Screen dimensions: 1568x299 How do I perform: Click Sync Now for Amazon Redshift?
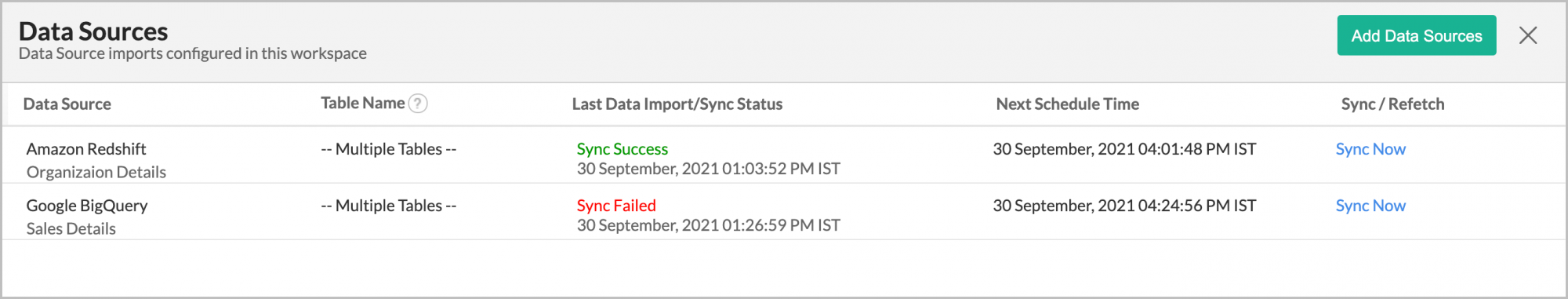coord(1370,149)
